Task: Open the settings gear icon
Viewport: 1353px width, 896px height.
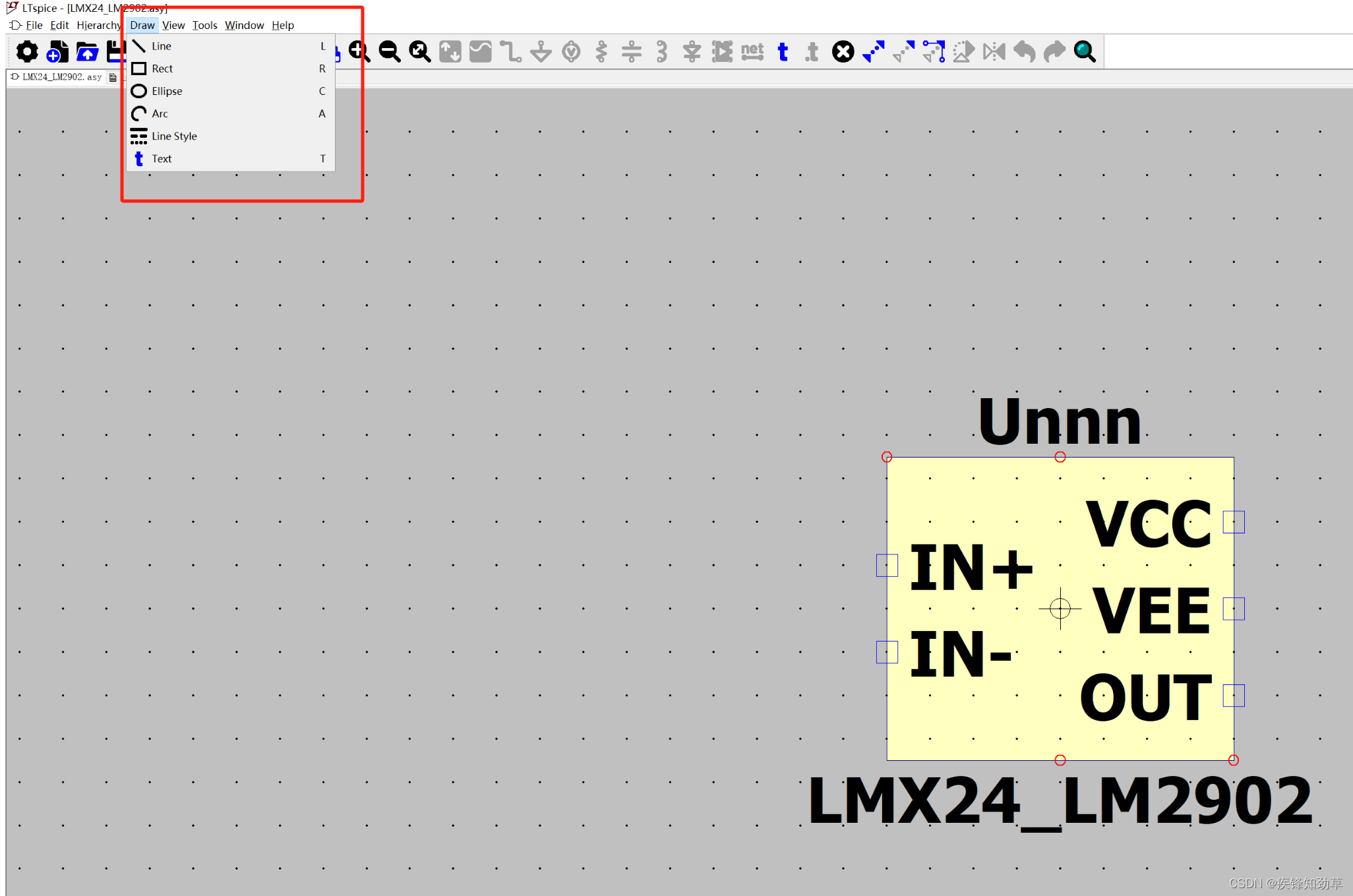Action: [27, 51]
